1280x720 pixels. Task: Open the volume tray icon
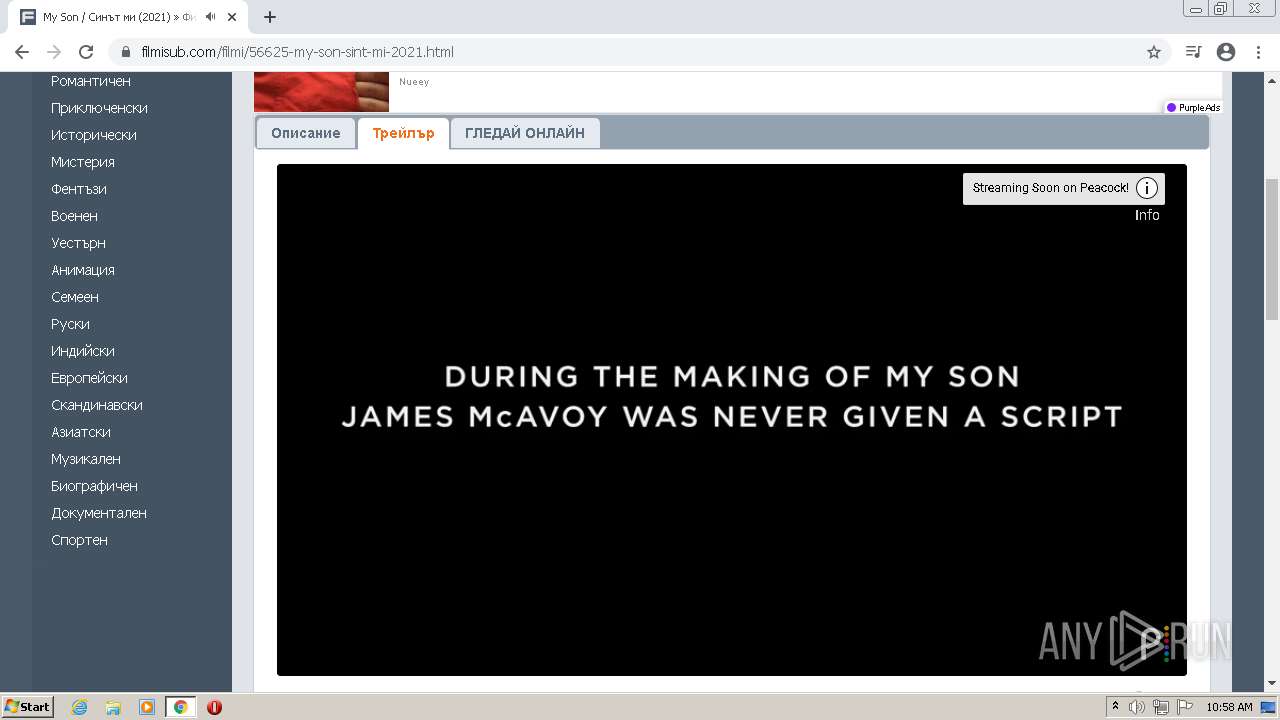click(1137, 707)
